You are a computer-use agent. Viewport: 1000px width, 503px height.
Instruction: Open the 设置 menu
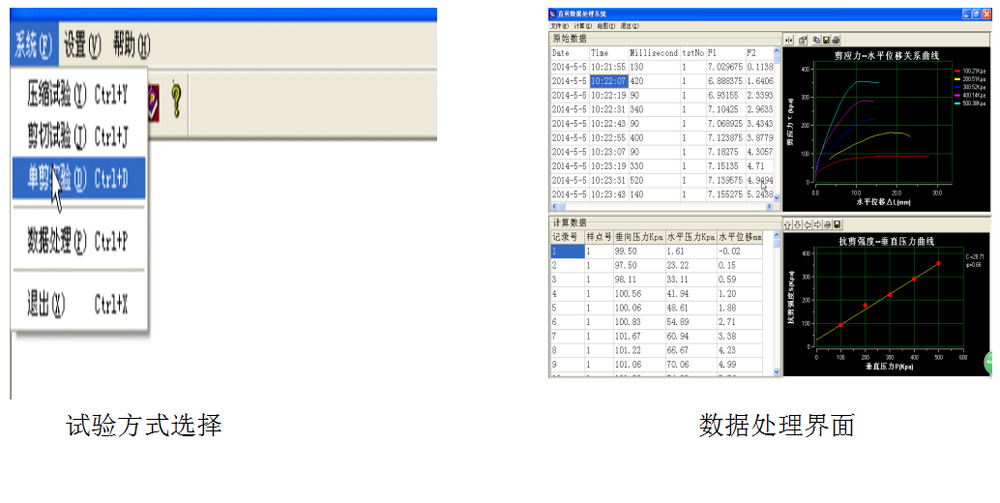coord(83,45)
